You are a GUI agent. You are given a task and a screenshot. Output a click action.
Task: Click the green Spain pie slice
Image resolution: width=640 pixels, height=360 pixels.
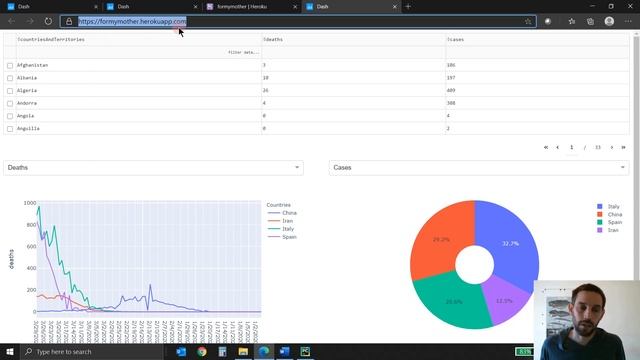click(x=455, y=302)
